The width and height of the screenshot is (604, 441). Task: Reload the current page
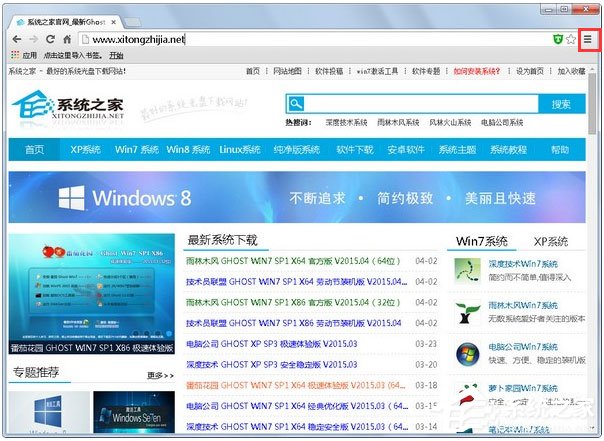[51, 39]
